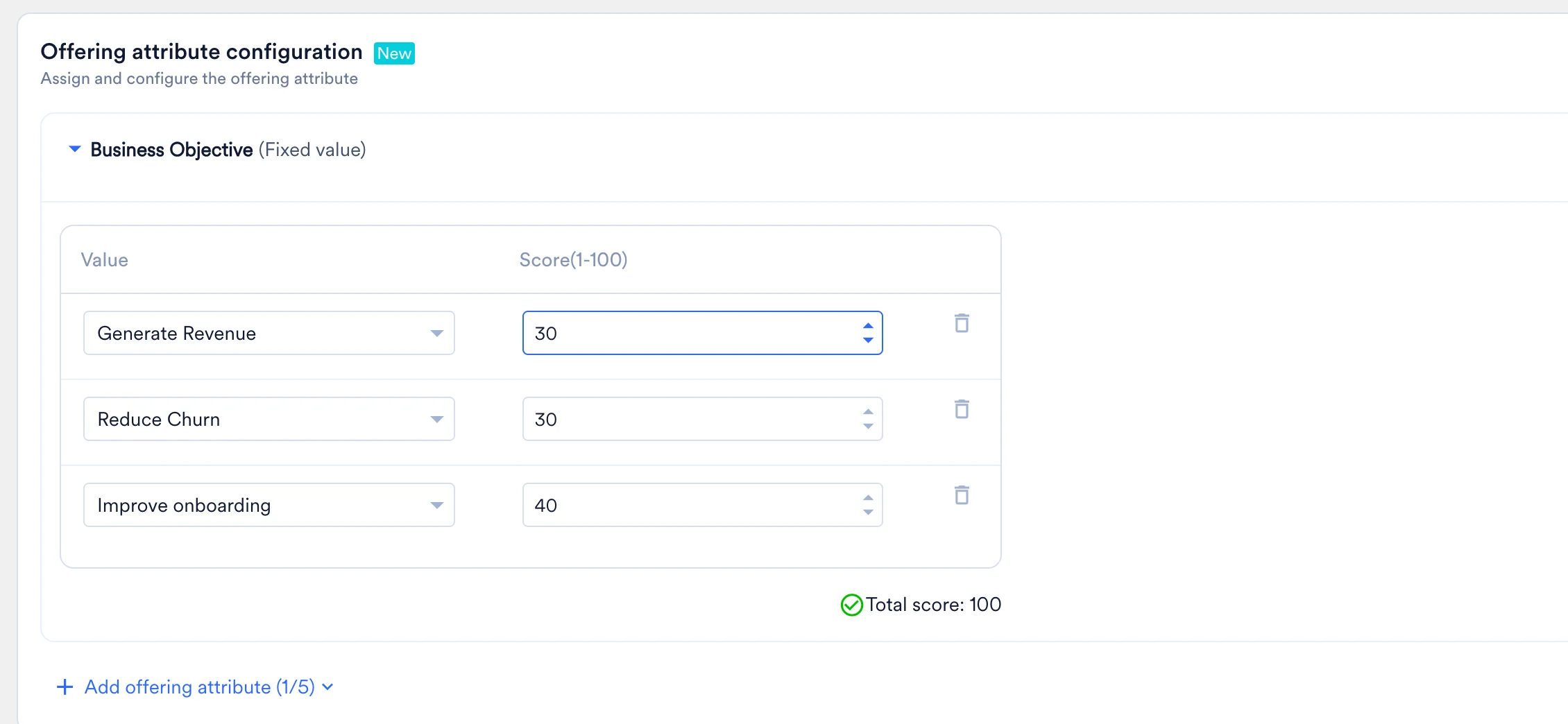The image size is (1568, 724).
Task: Open the Generate Revenue value dropdown
Action: coord(269,333)
